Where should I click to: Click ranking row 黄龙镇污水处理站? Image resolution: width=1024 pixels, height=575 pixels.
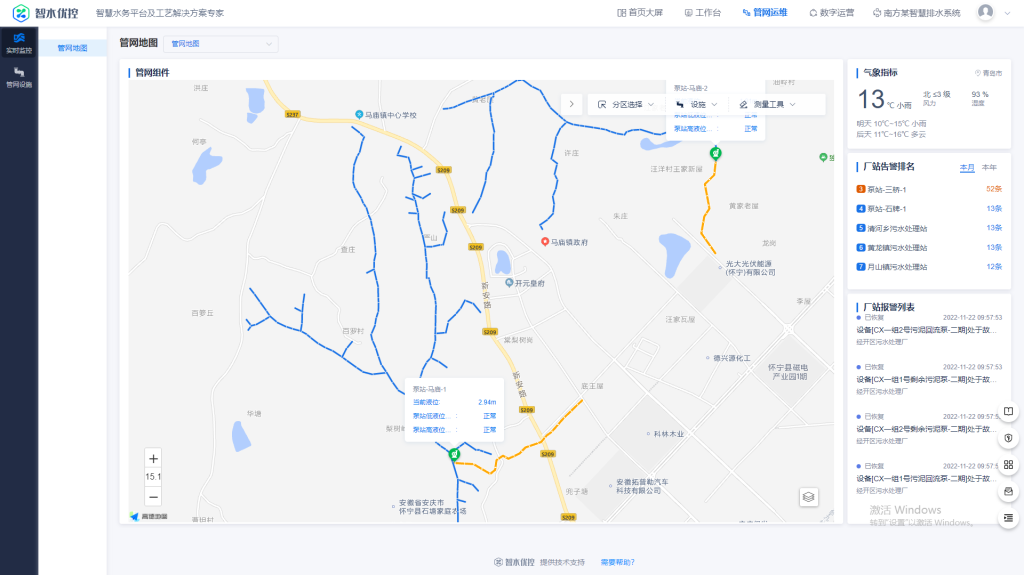(929, 248)
